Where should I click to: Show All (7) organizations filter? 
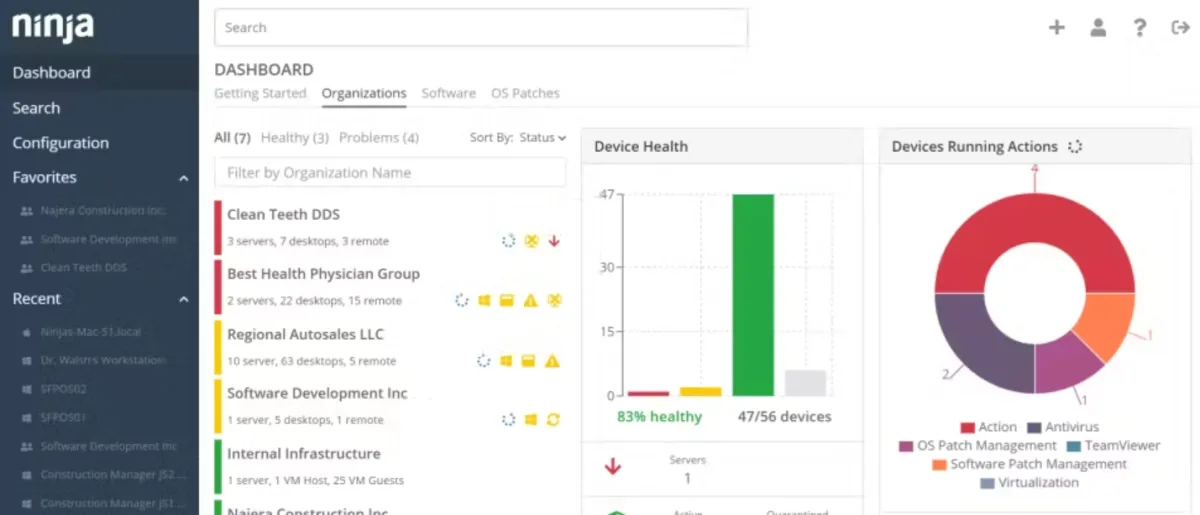pos(233,138)
